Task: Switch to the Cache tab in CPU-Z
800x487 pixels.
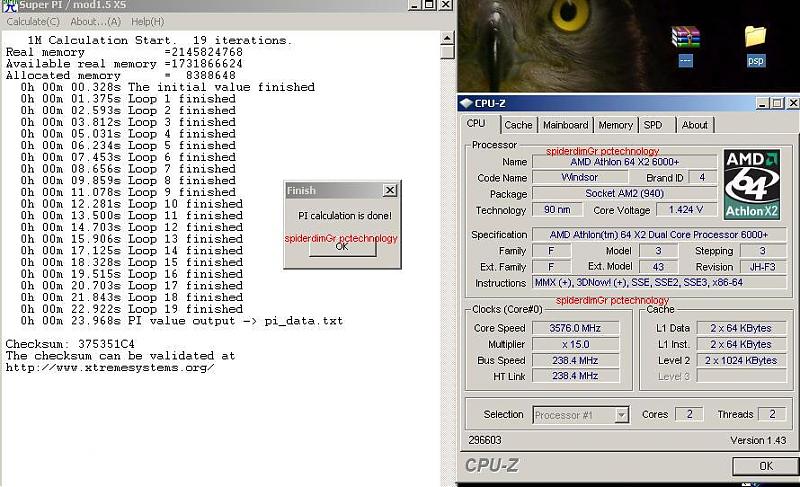Action: tap(518, 125)
